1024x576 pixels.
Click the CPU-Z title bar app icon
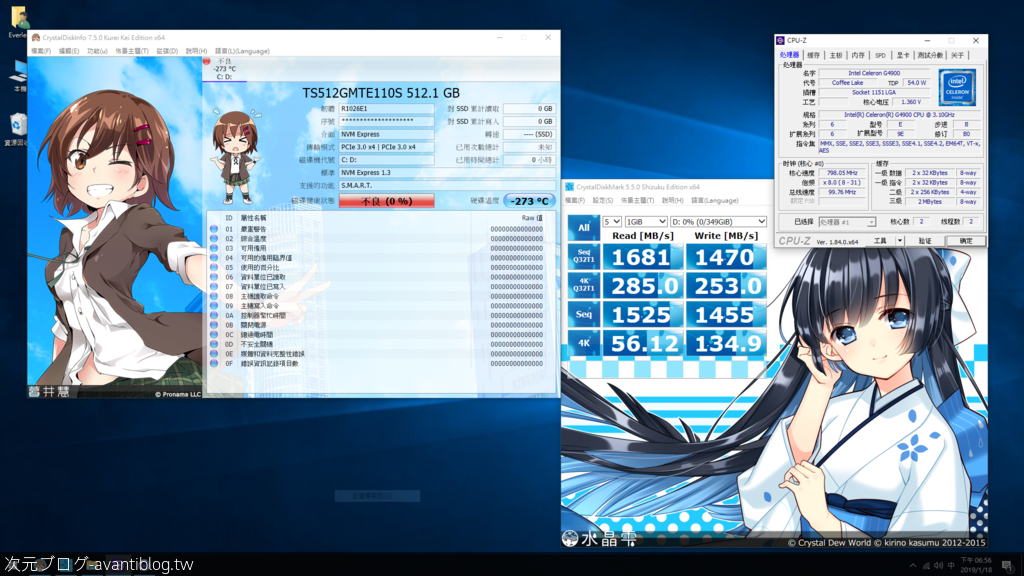click(x=780, y=40)
